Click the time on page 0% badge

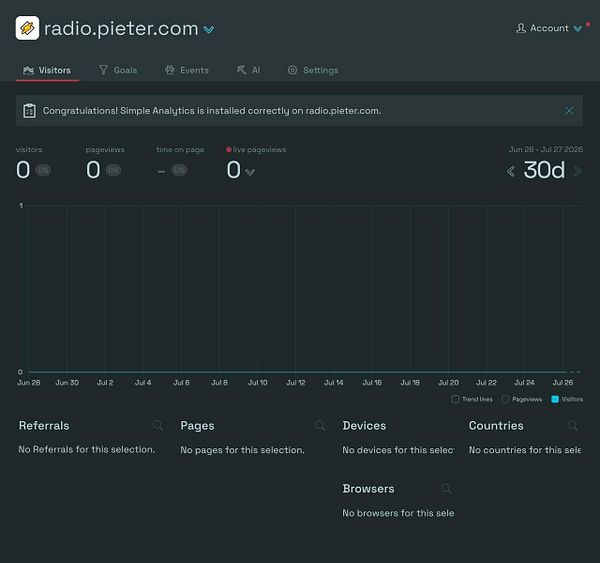[179, 170]
